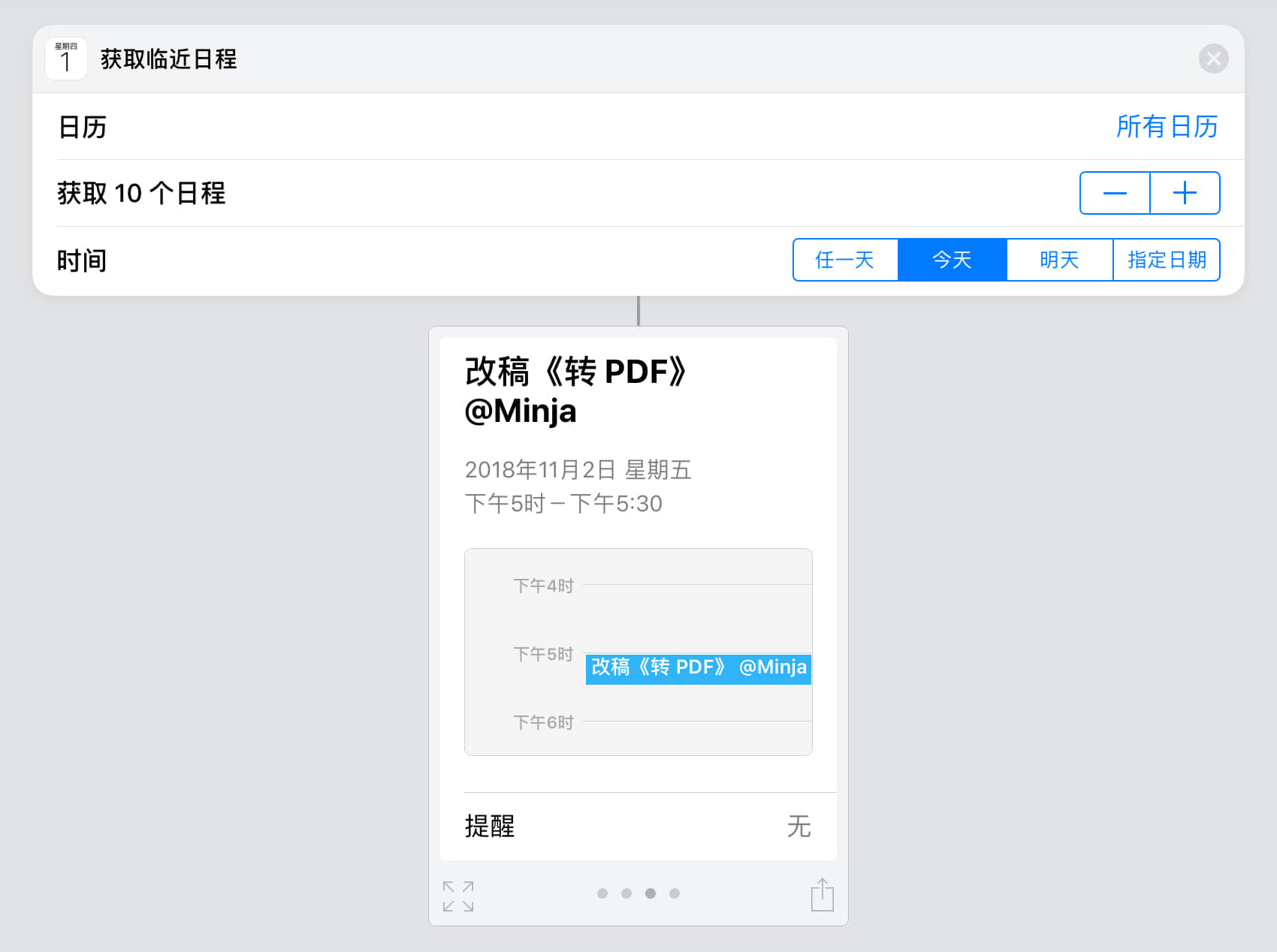Go to first preview page dot
This screenshot has height=952, width=1277.
point(602,893)
